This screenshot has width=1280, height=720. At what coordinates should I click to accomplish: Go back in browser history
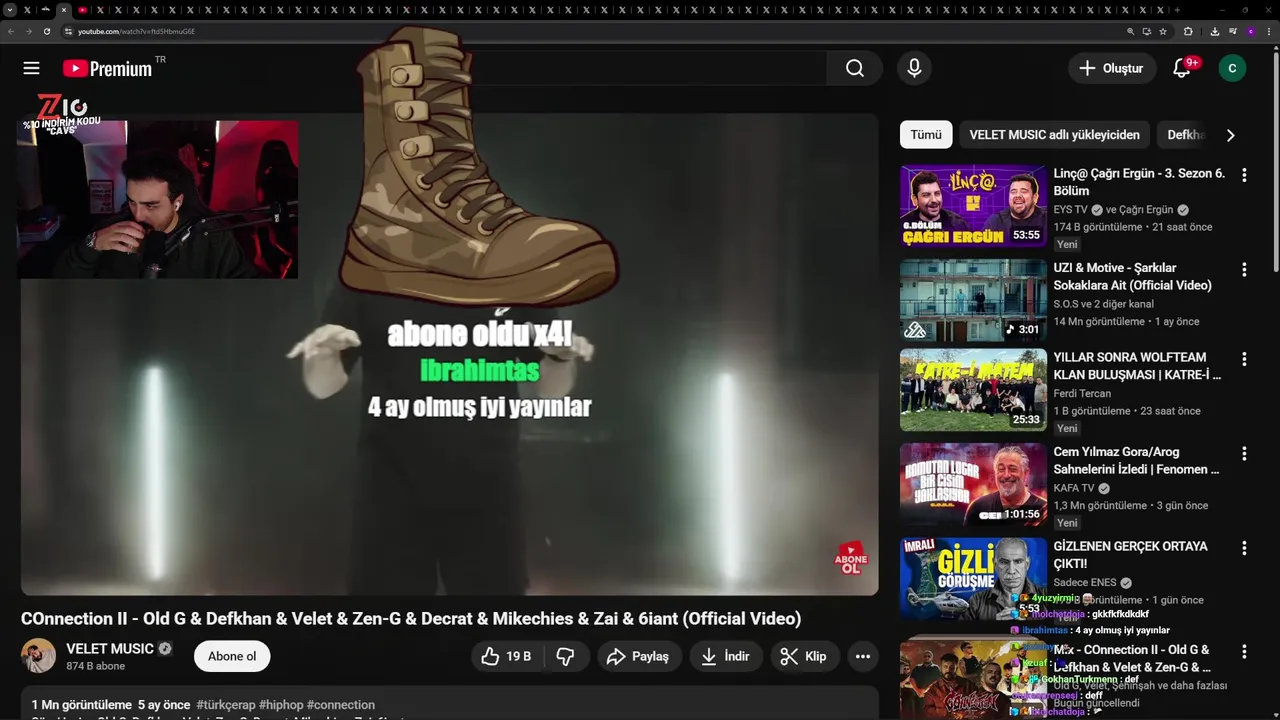10,31
